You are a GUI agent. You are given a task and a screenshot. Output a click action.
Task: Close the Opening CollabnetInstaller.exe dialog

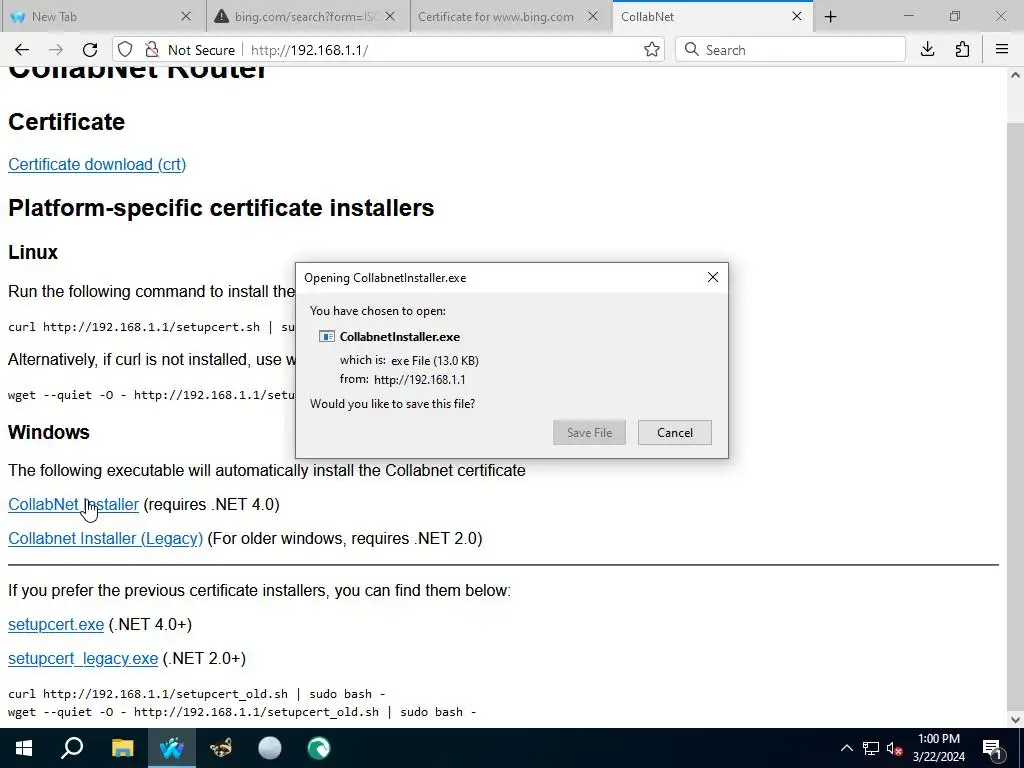click(x=712, y=278)
